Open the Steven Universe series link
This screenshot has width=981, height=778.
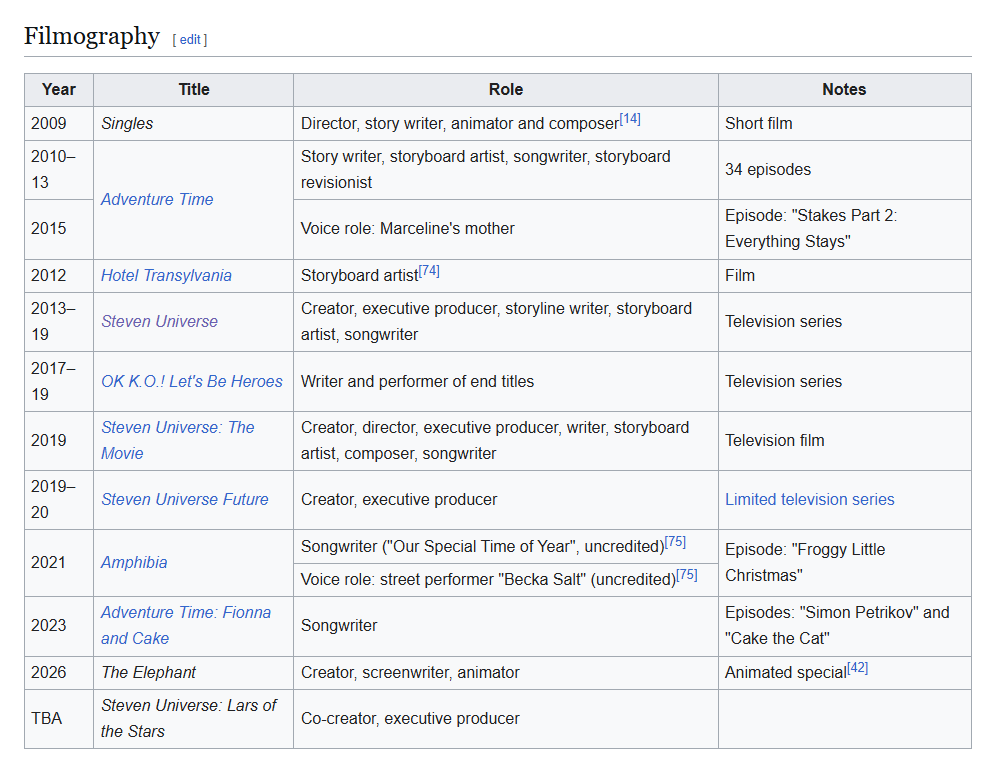[160, 321]
